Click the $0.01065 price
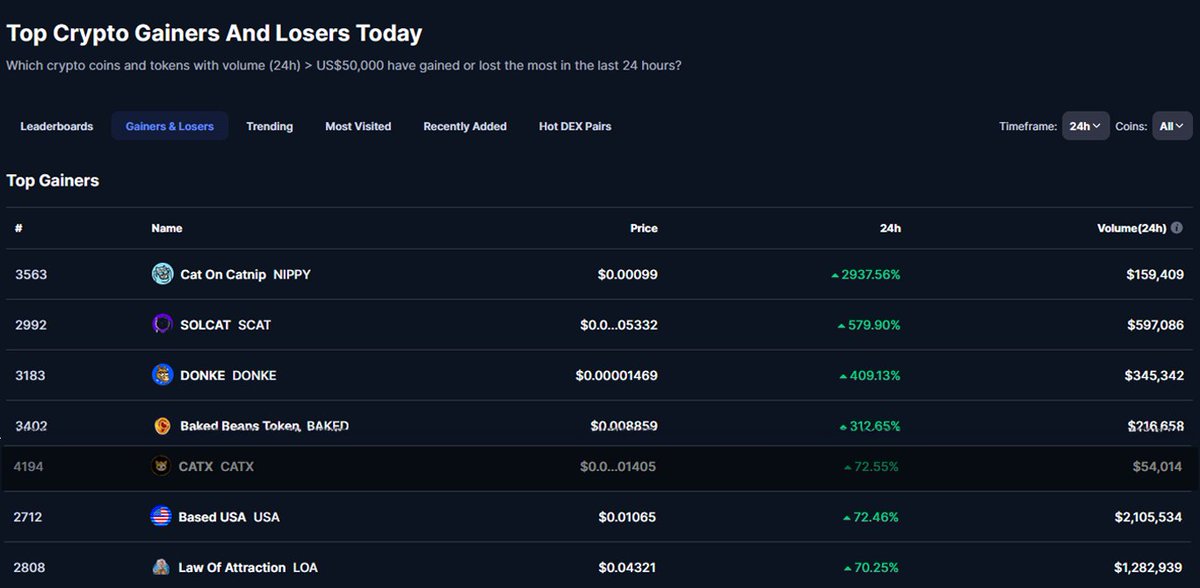The height and width of the screenshot is (588, 1200). coord(628,517)
